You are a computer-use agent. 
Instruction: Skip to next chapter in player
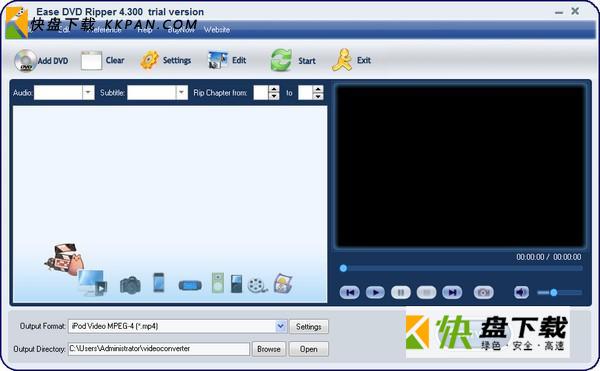(x=452, y=293)
